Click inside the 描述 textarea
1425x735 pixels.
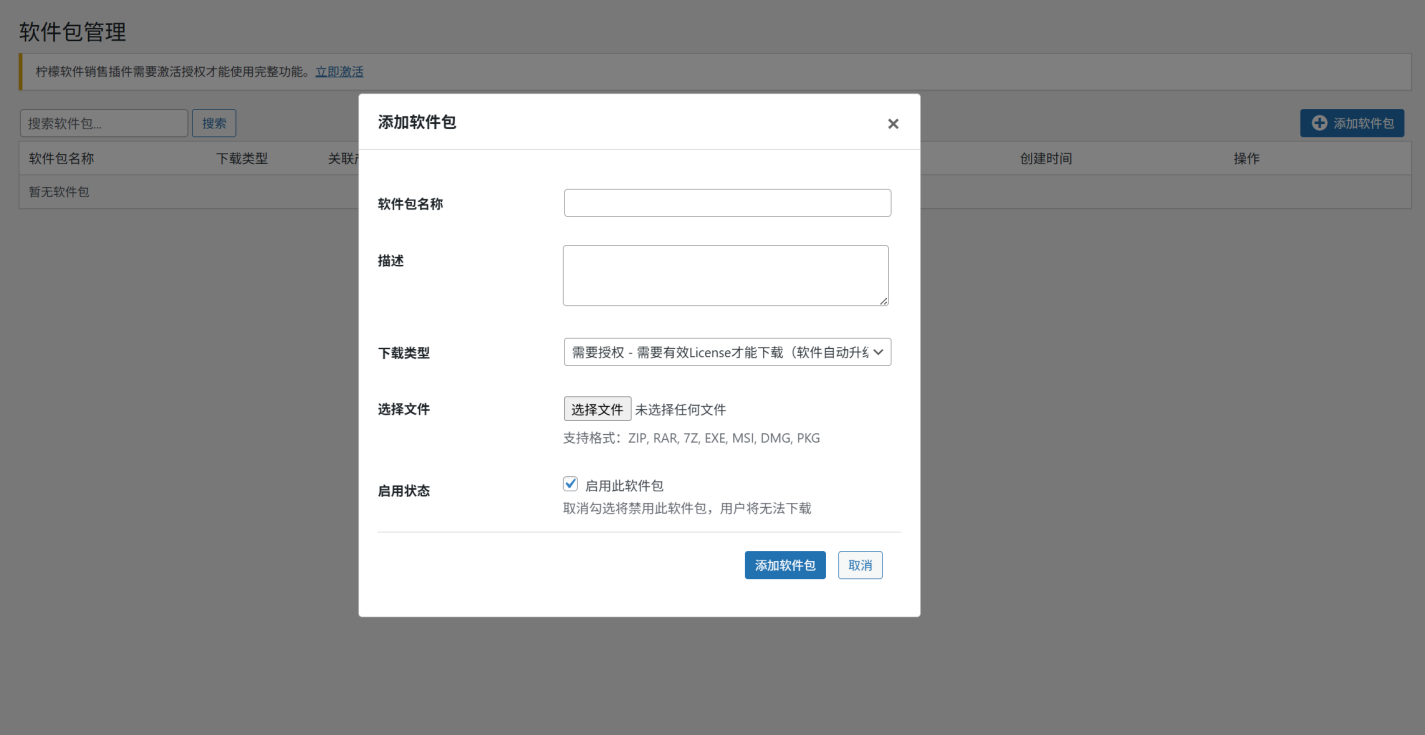pyautogui.click(x=725, y=275)
